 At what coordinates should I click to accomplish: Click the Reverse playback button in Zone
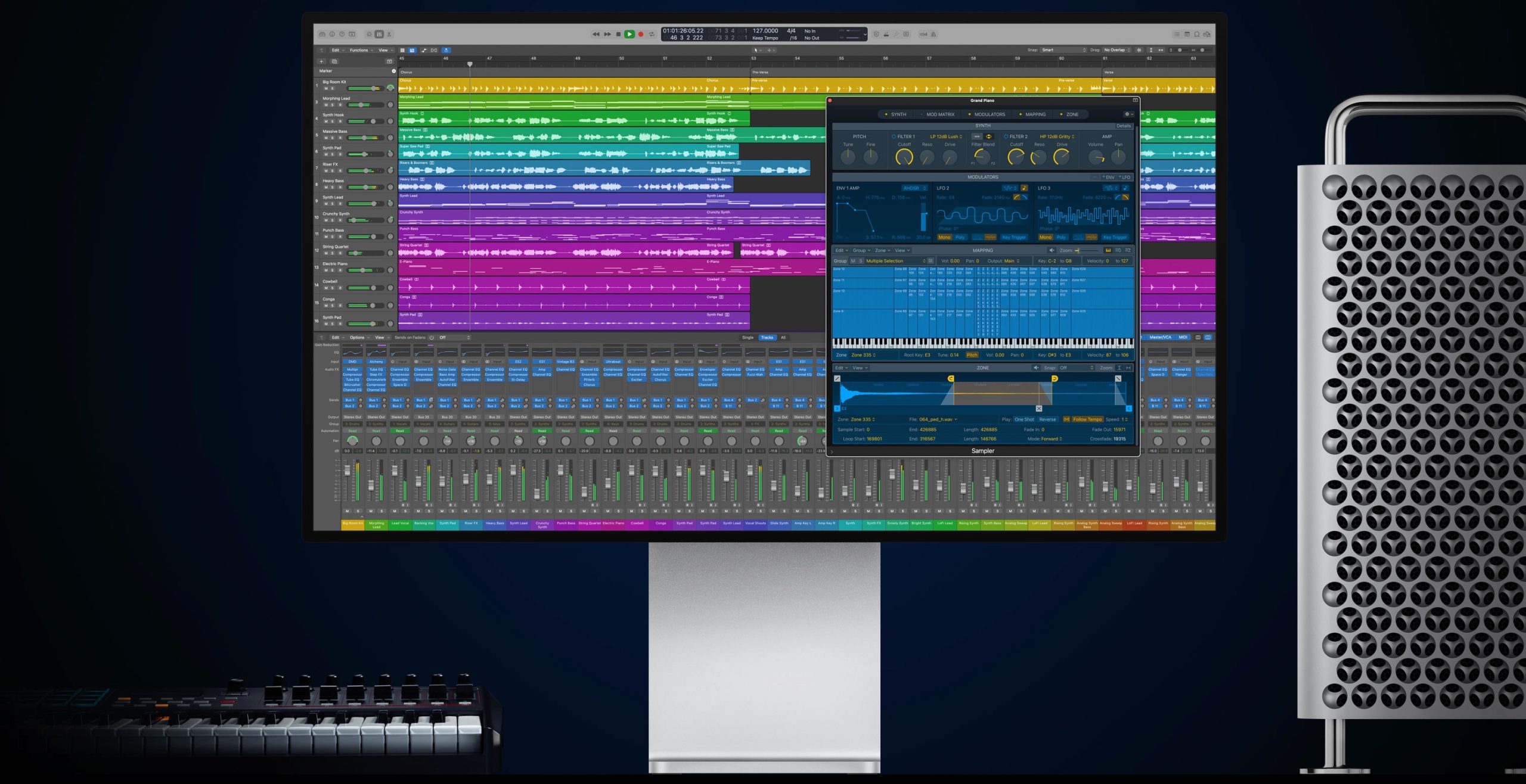tap(1047, 419)
